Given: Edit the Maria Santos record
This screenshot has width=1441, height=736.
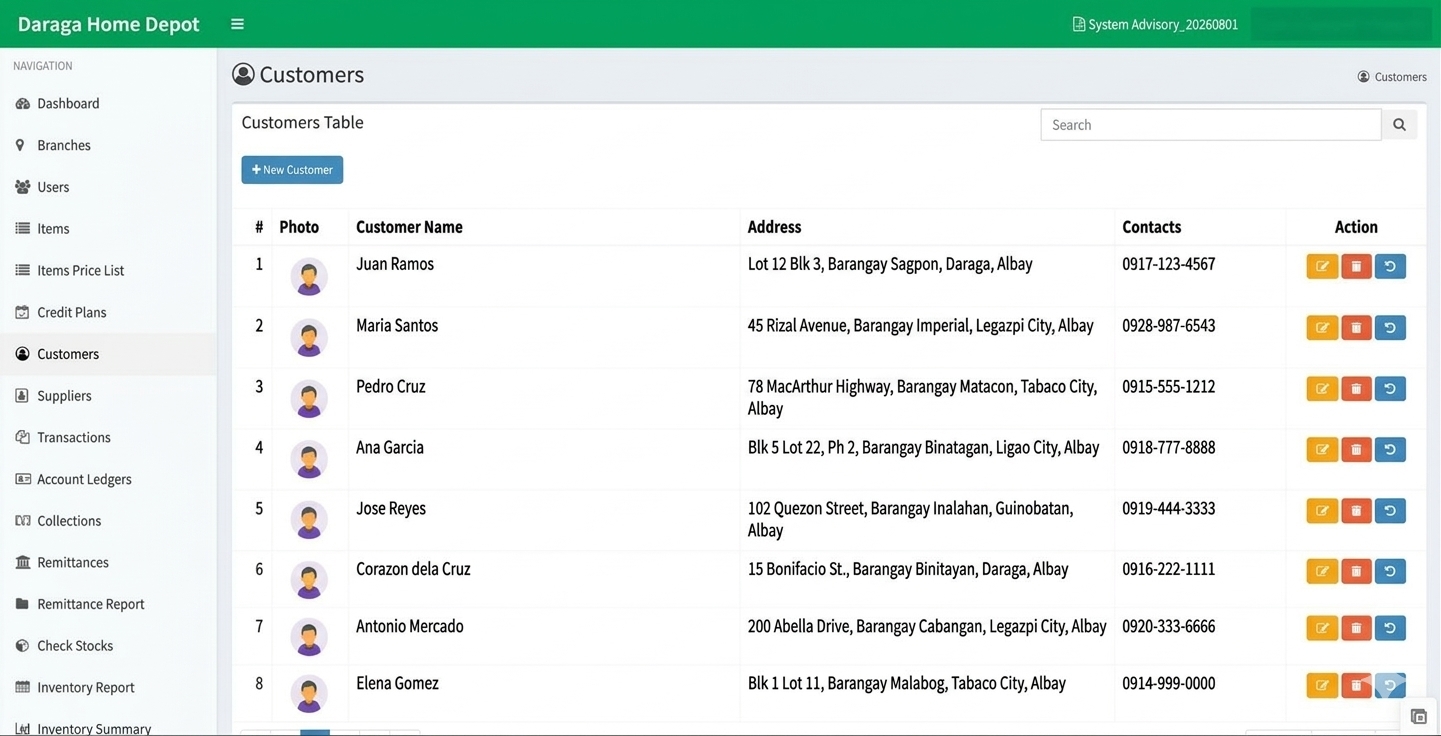Looking at the screenshot, I should tap(1322, 327).
